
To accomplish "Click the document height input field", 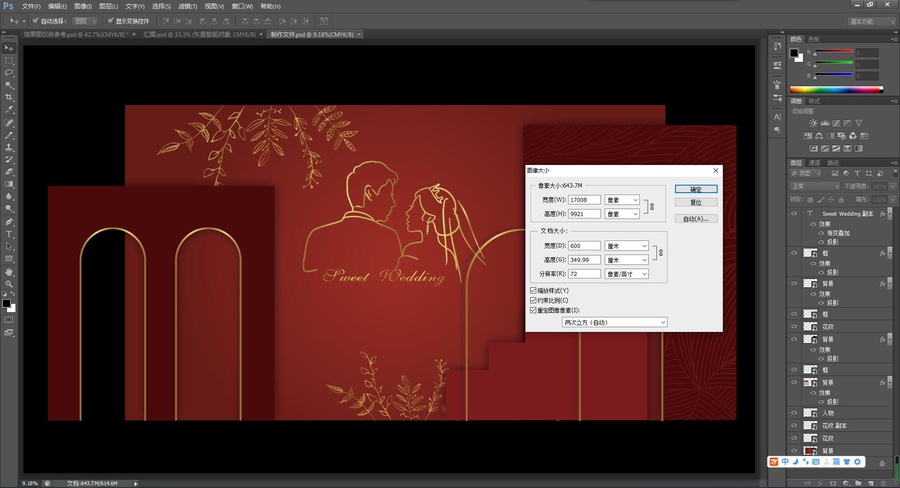I will (584, 260).
